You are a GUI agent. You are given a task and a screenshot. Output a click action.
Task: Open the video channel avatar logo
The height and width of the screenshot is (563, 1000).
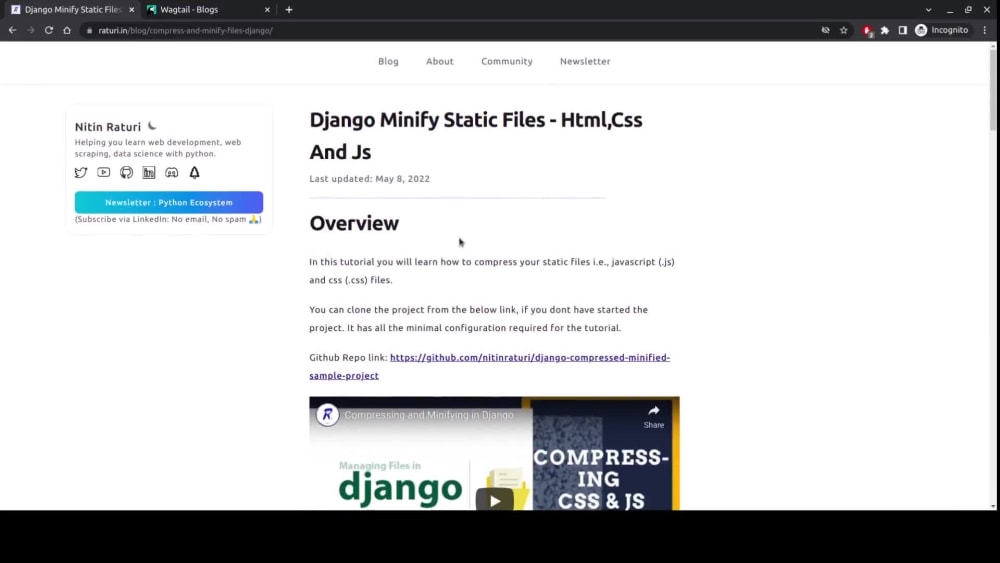(x=328, y=415)
